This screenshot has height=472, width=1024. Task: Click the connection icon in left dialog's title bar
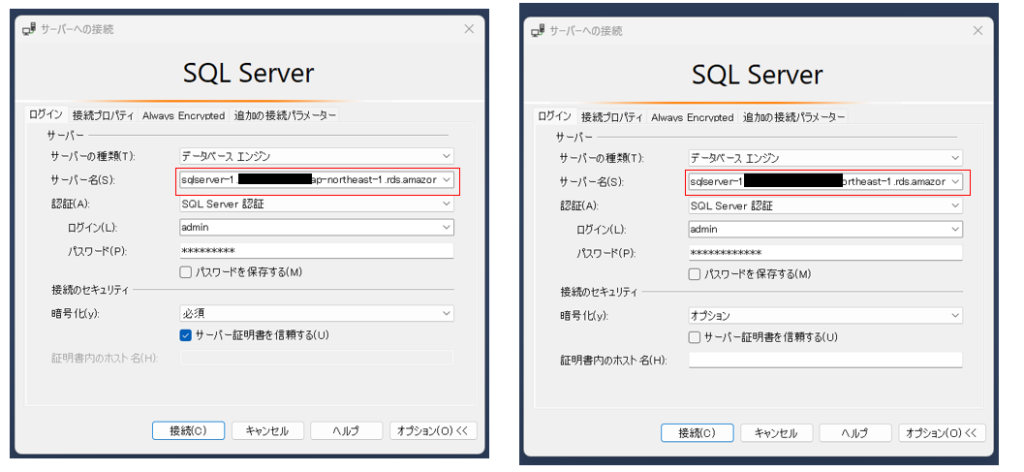click(29, 29)
